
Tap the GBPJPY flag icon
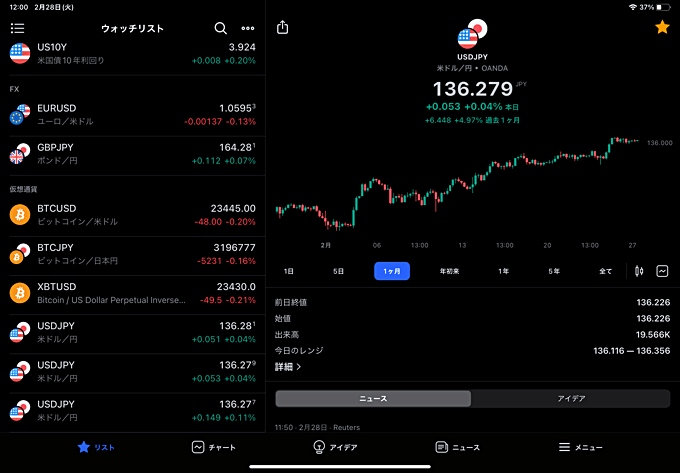20,154
